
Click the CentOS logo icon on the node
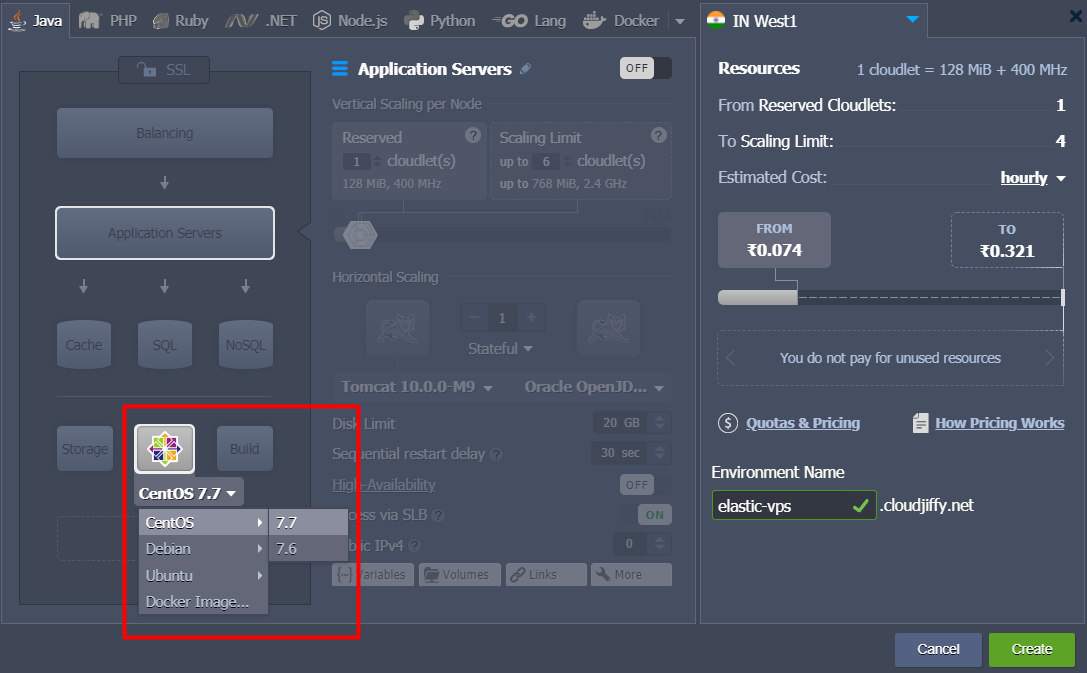[164, 448]
